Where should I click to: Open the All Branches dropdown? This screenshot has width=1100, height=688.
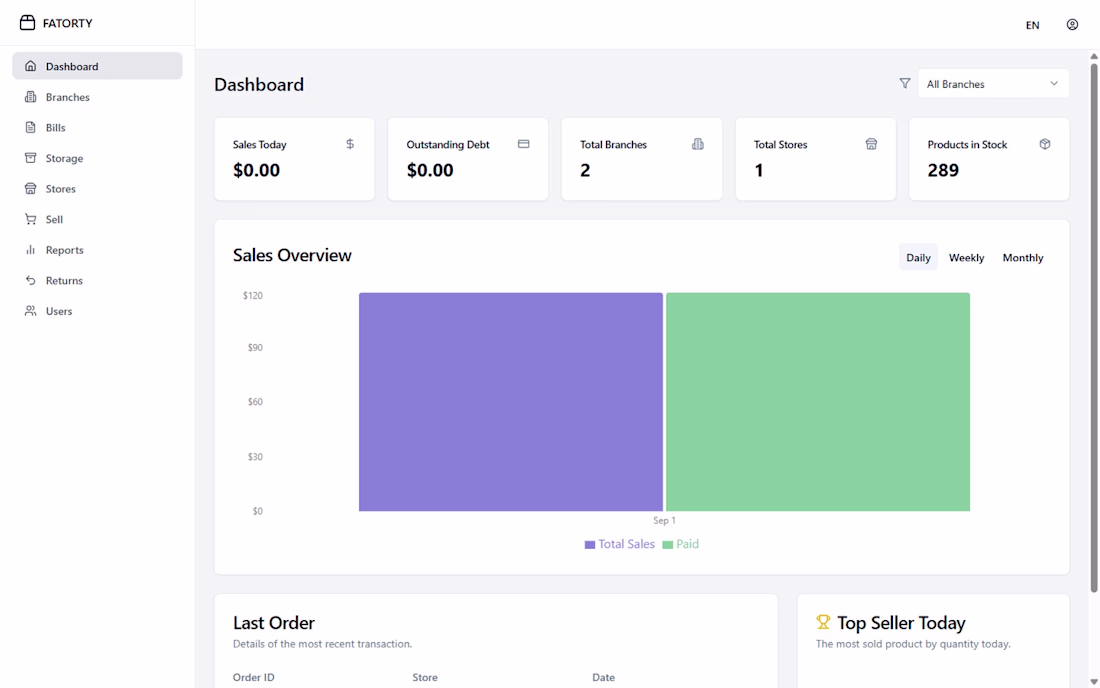[993, 83]
